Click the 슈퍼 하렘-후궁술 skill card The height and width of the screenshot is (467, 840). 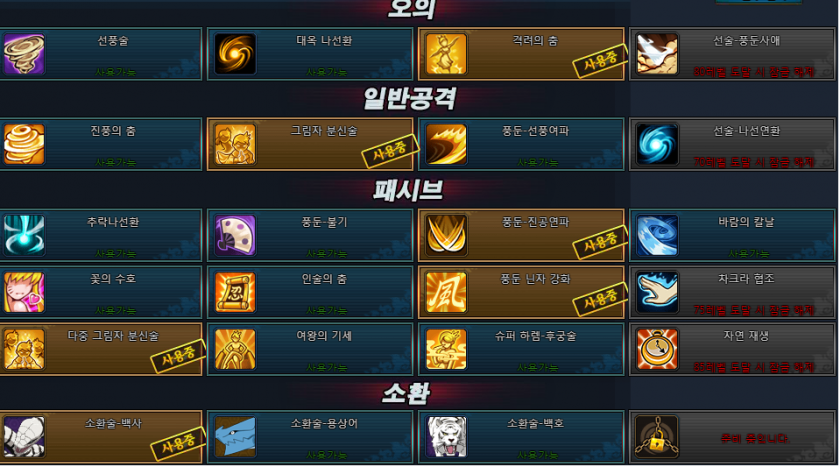click(521, 349)
